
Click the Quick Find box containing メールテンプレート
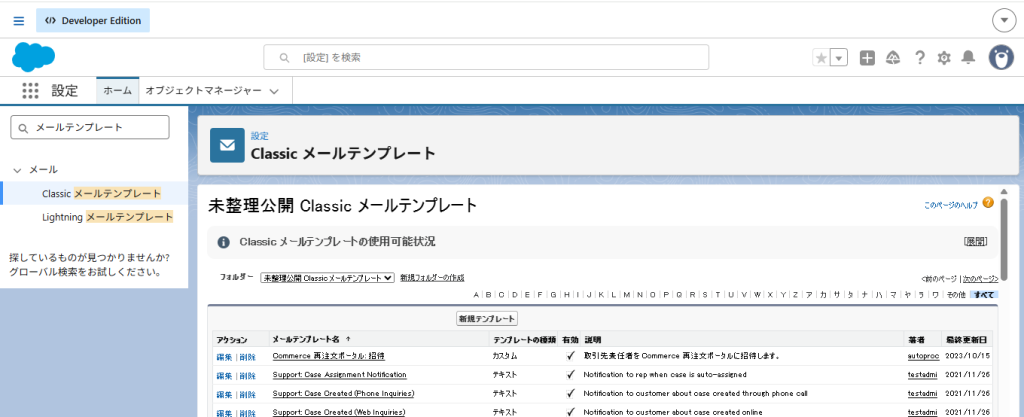90,127
